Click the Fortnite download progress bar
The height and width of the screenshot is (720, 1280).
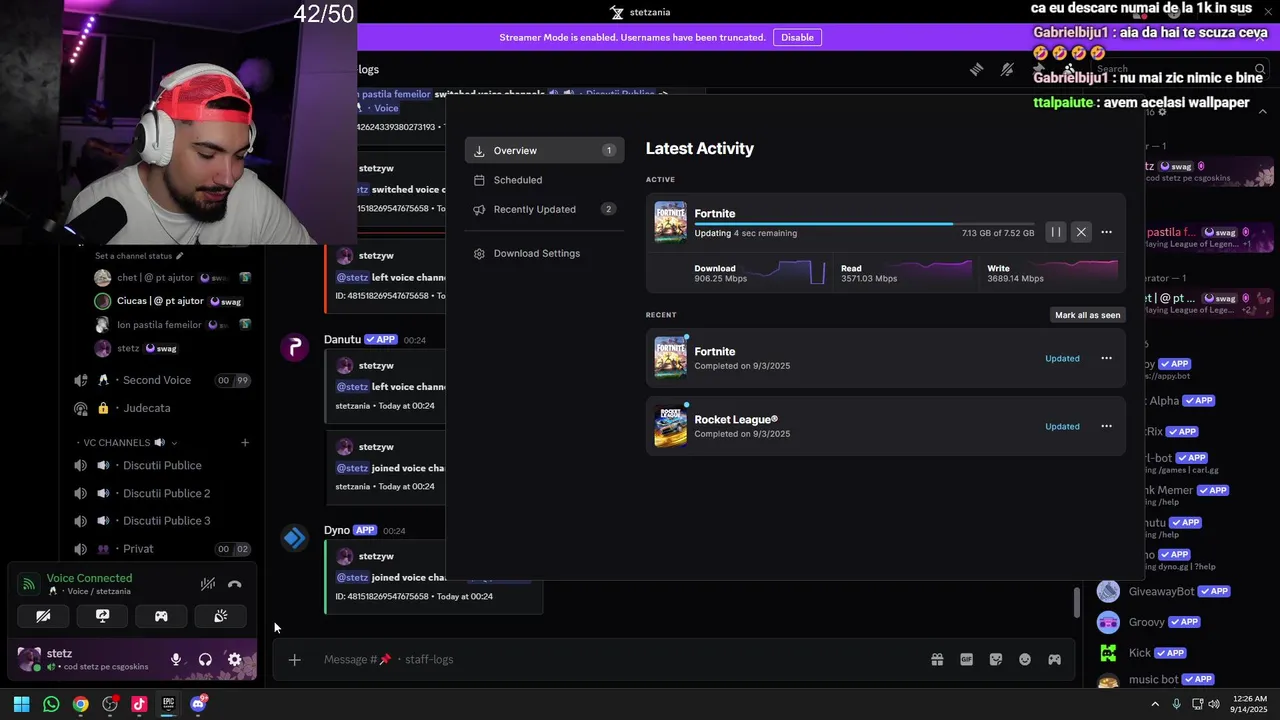(864, 224)
